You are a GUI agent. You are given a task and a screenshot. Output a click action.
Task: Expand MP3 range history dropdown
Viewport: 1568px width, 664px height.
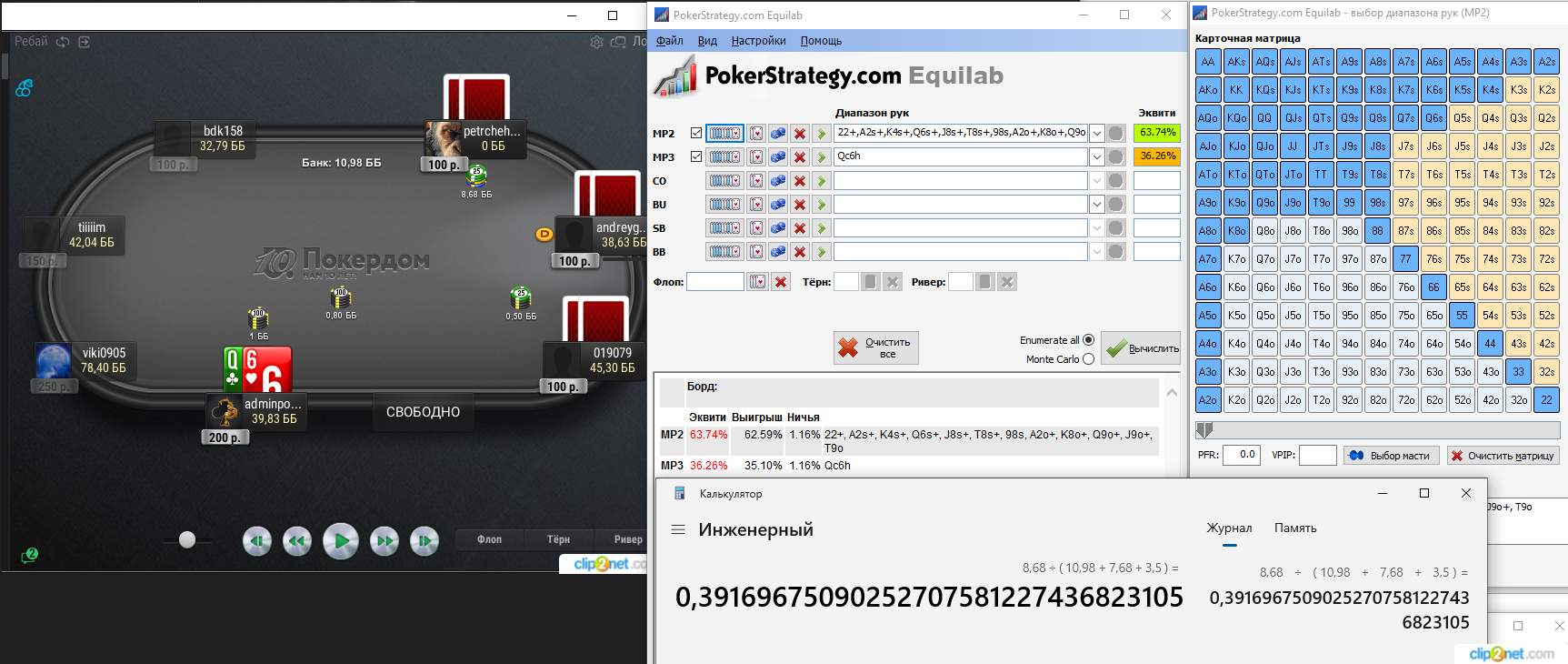click(1097, 157)
